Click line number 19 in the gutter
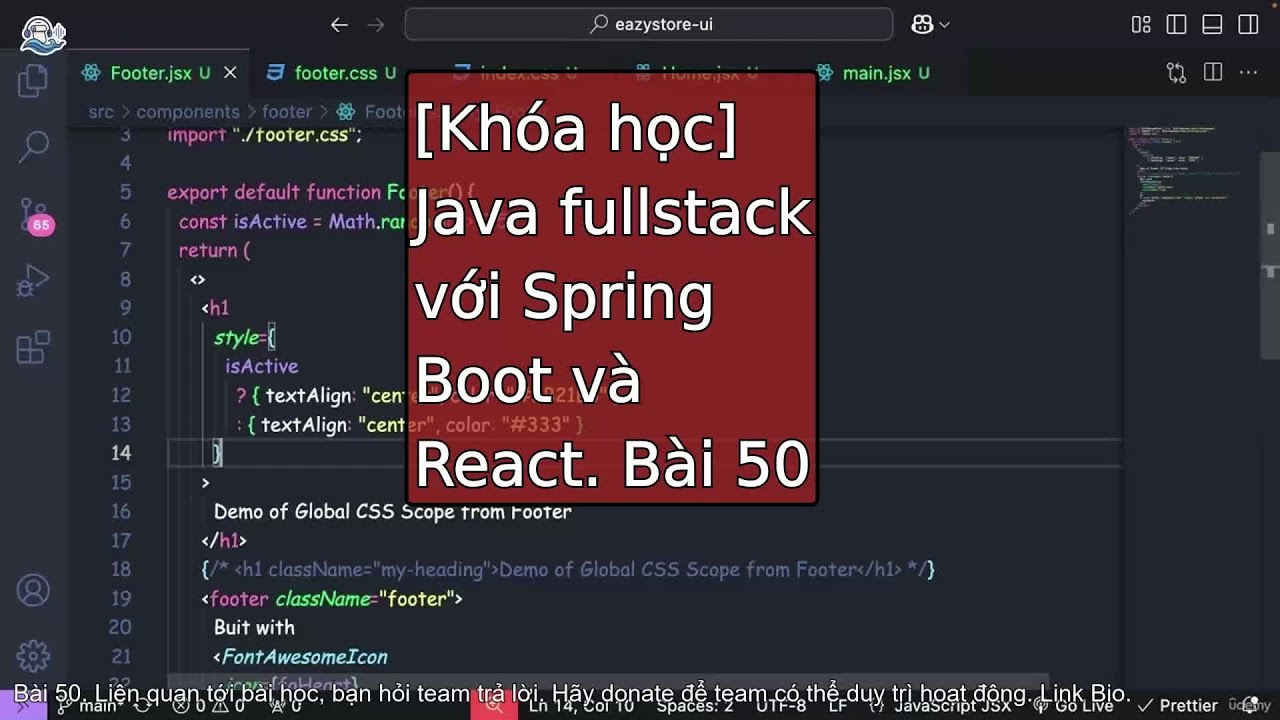 pos(120,599)
